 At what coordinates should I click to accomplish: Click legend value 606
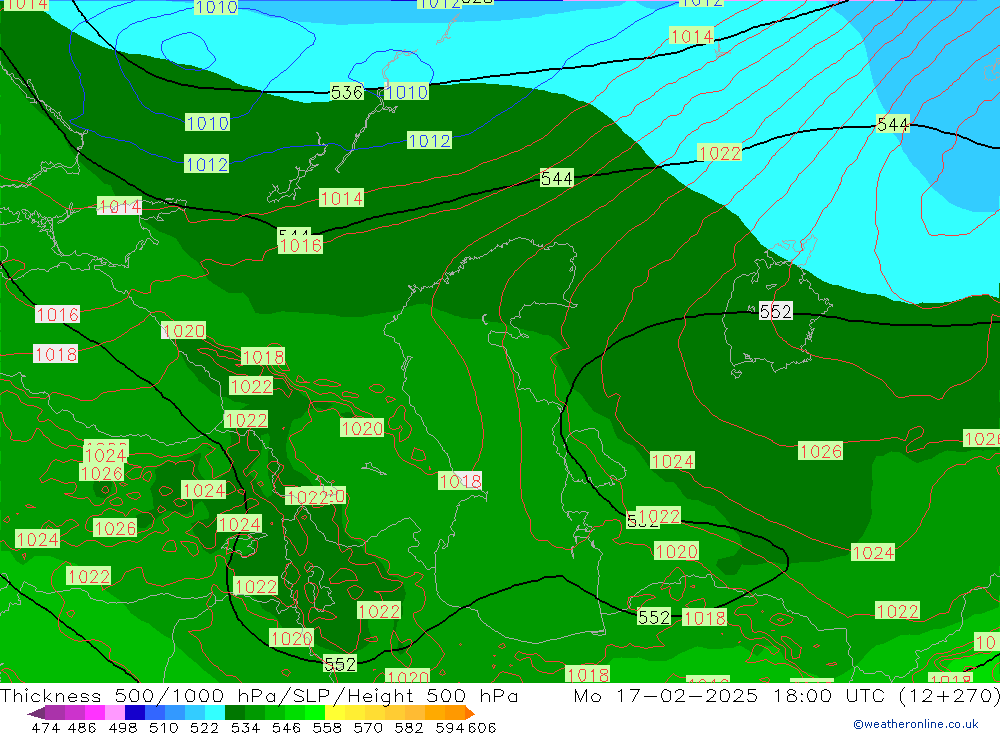[482, 727]
